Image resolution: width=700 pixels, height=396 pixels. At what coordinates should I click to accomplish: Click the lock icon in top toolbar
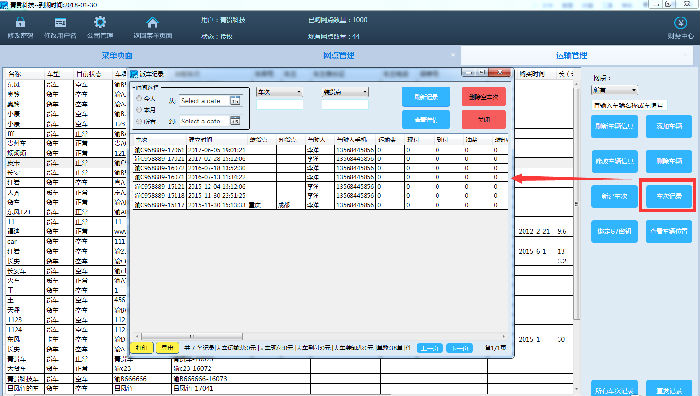20,22
